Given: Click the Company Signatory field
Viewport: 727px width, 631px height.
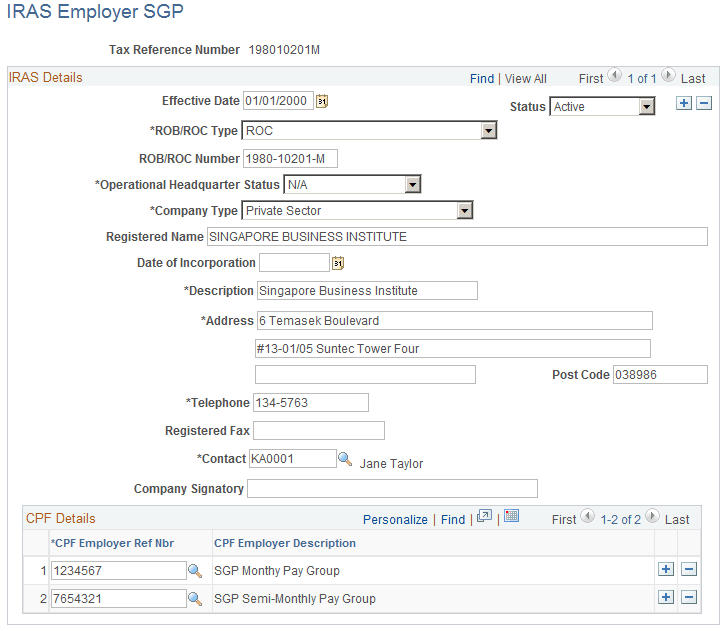Looking at the screenshot, I should (x=392, y=489).
